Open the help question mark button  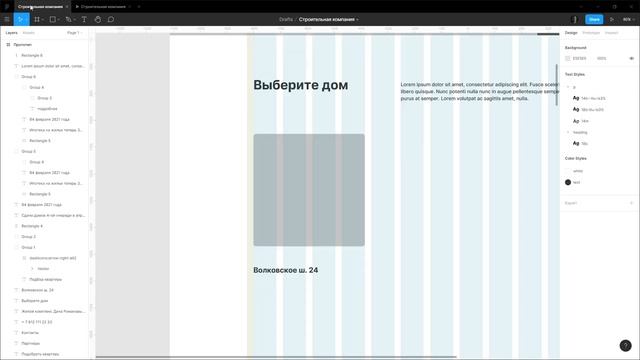[625, 345]
